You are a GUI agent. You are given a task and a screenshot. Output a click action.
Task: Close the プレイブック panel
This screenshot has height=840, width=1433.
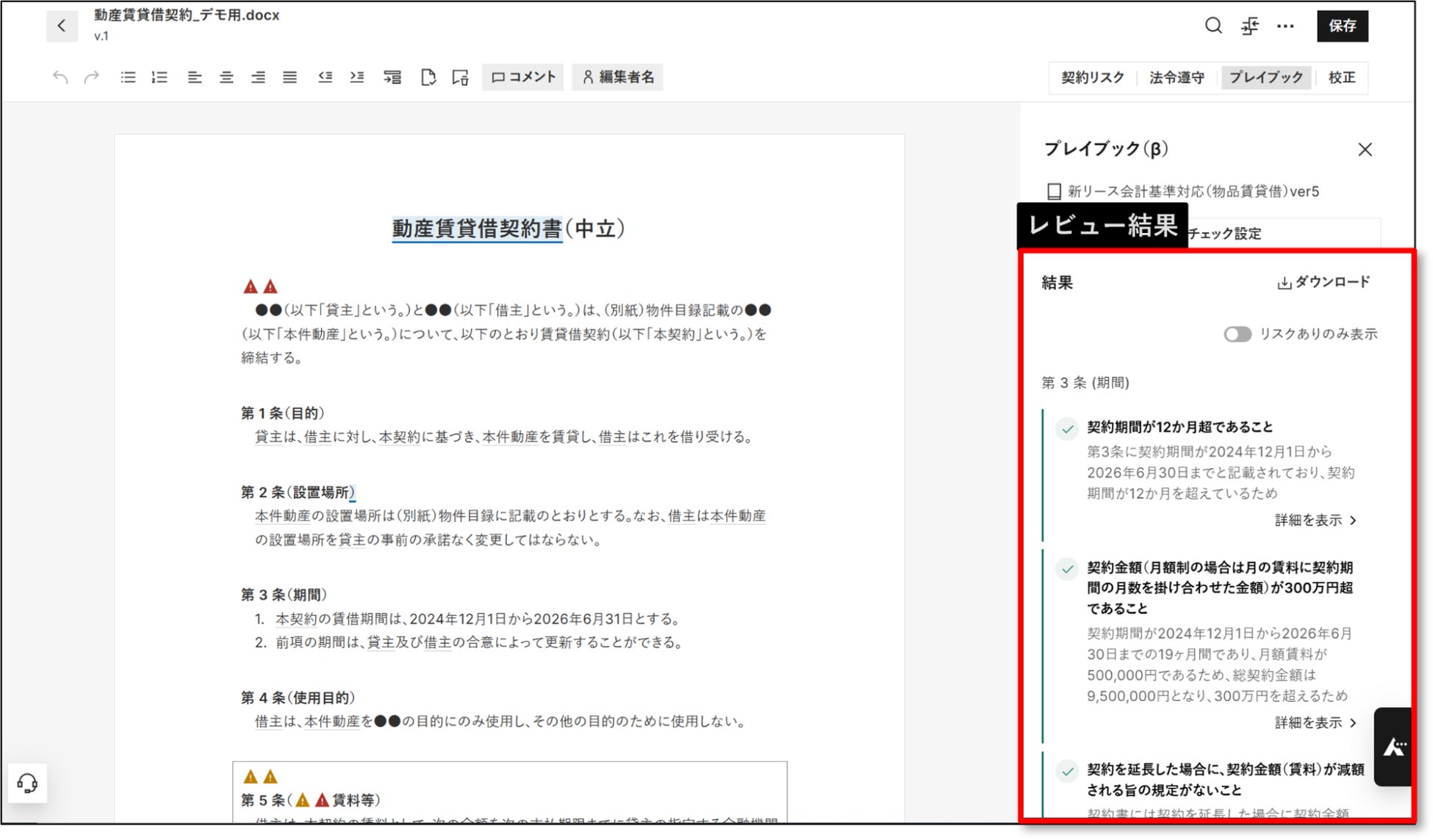pos(1365,150)
